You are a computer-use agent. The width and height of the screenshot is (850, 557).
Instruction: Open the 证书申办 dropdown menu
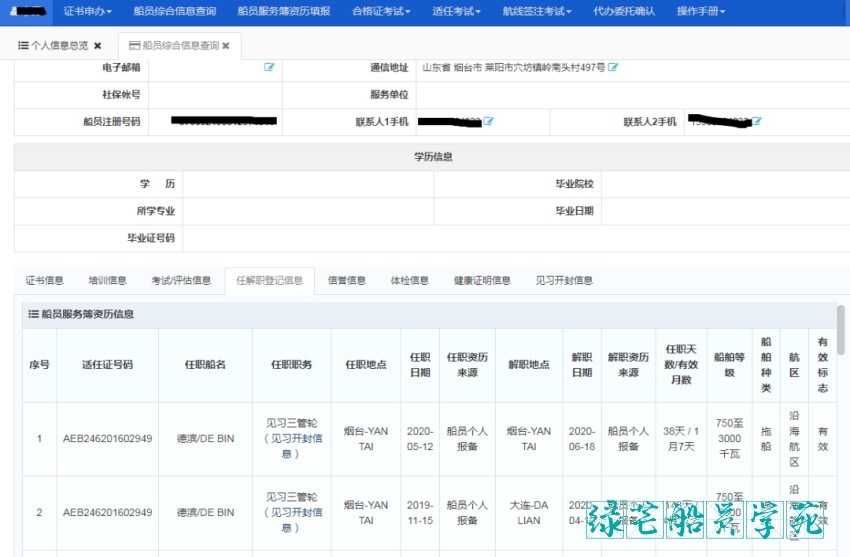(87, 11)
